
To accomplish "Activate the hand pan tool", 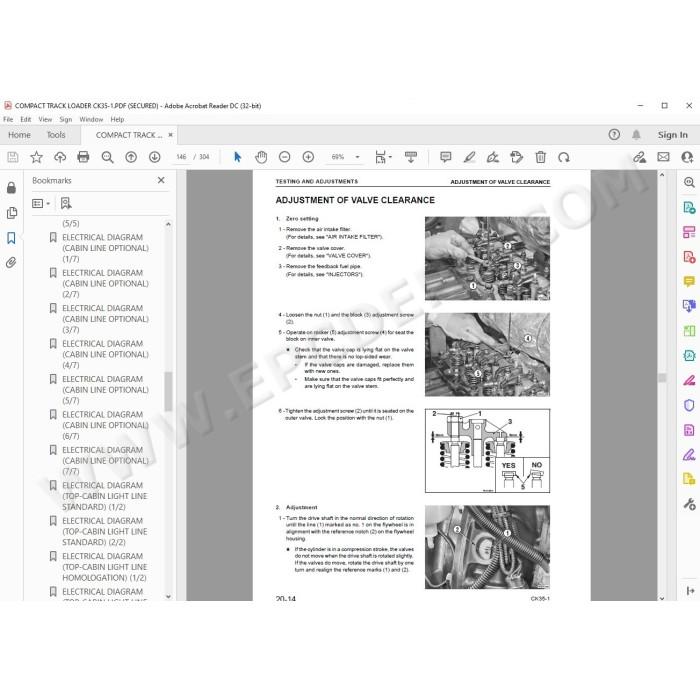I will tap(261, 157).
